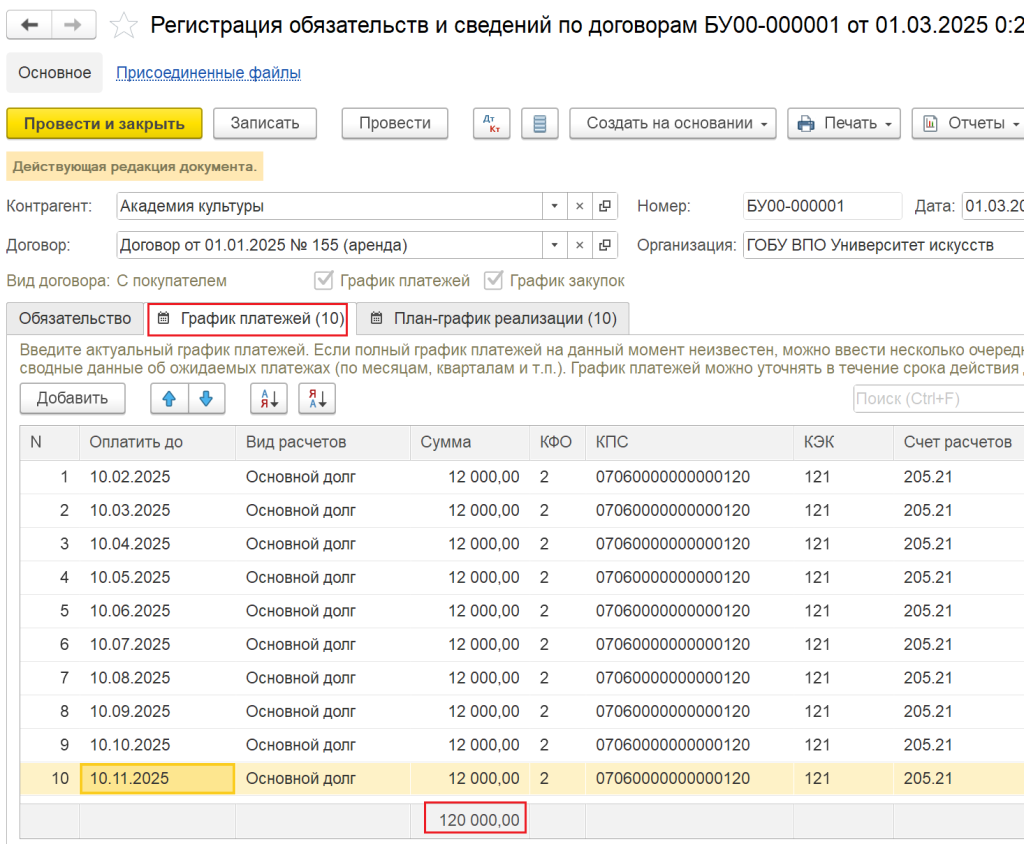Image resolution: width=1024 pixels, height=844 pixels.
Task: Sort the list descending Я-А
Action: 317,398
